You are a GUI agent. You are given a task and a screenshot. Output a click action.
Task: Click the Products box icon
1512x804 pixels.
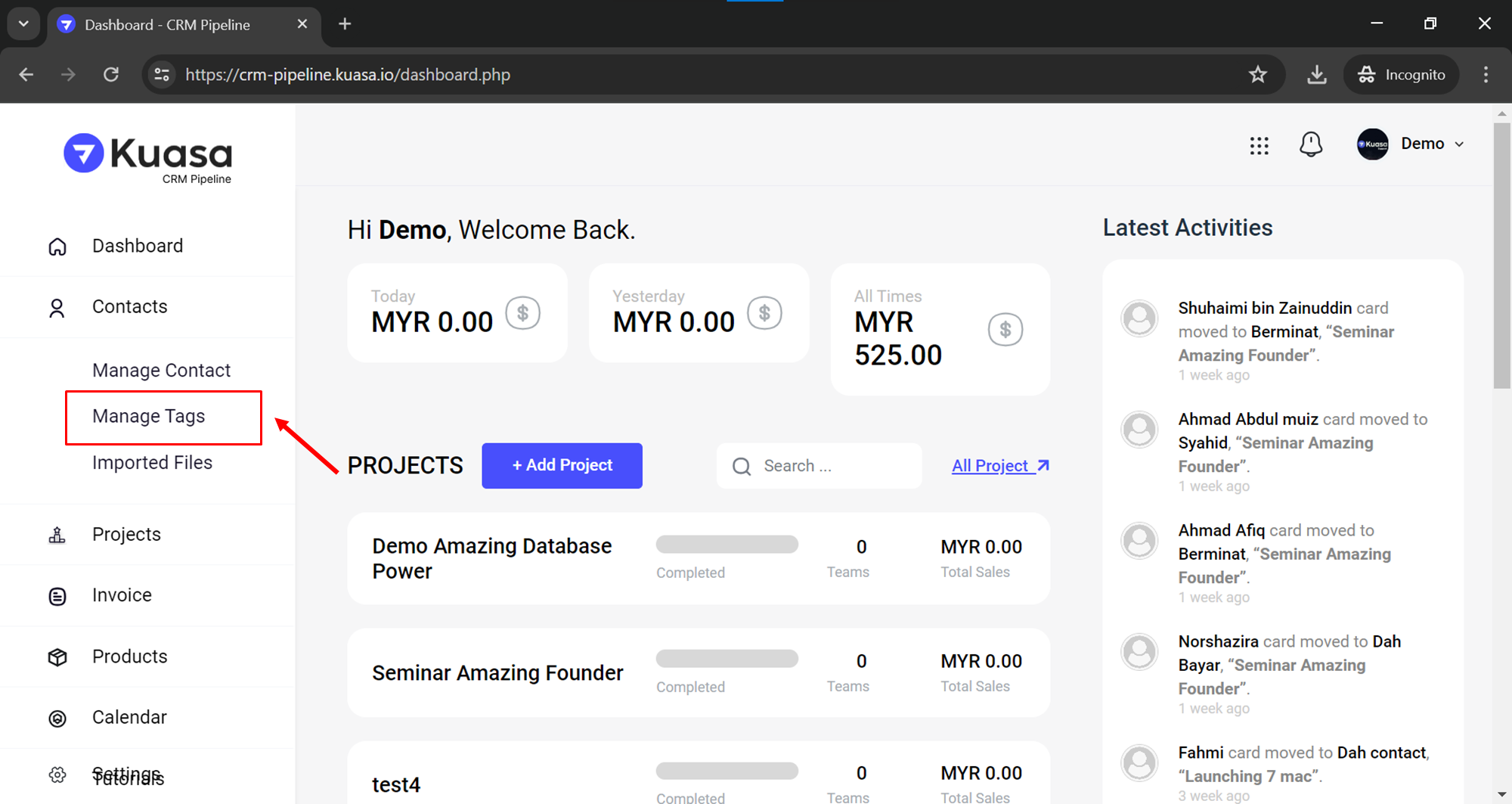57,657
